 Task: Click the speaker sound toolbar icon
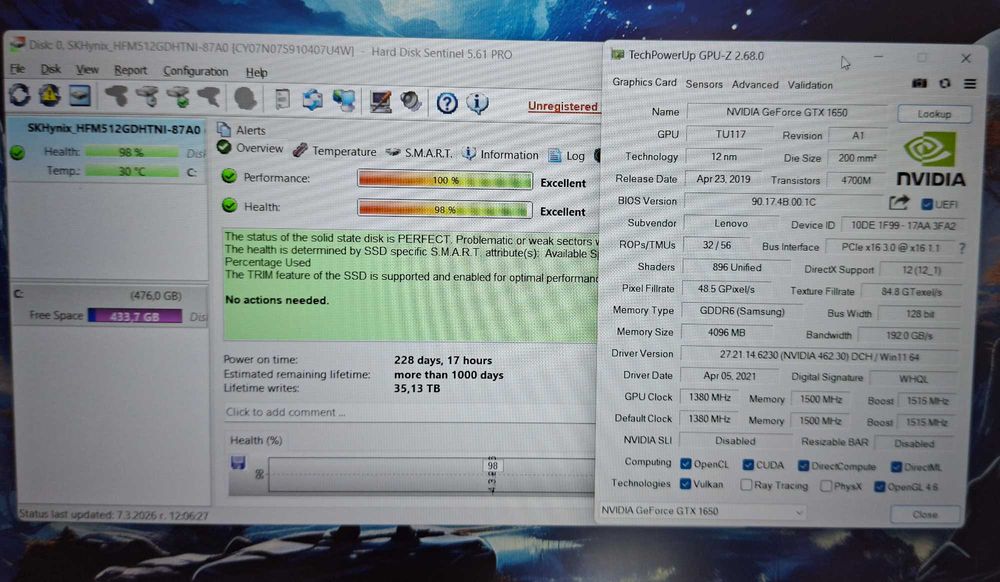tap(410, 101)
